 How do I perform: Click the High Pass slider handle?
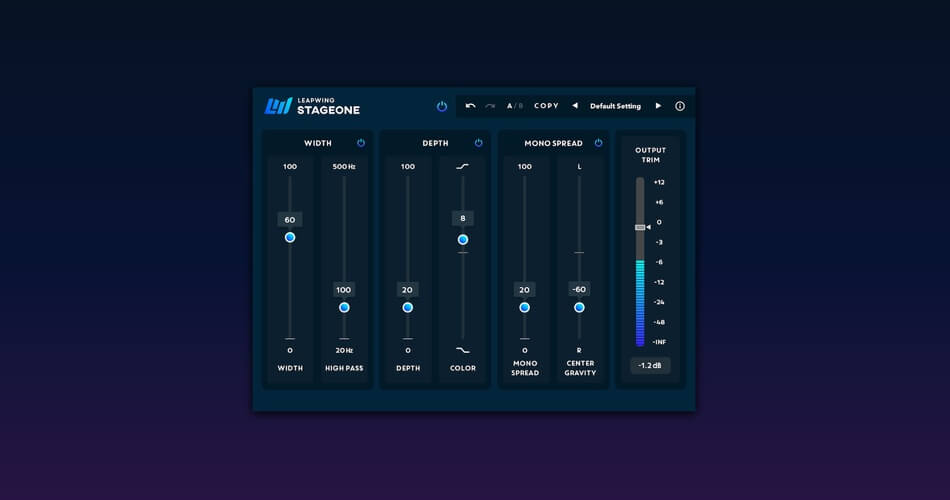(x=344, y=307)
